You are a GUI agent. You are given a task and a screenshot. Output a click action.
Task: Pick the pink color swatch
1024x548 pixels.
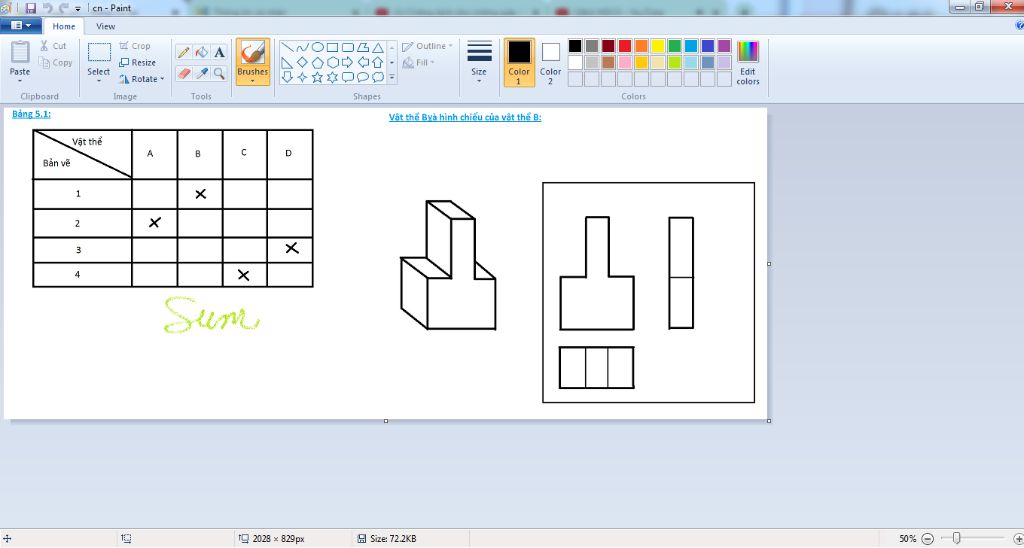point(625,63)
